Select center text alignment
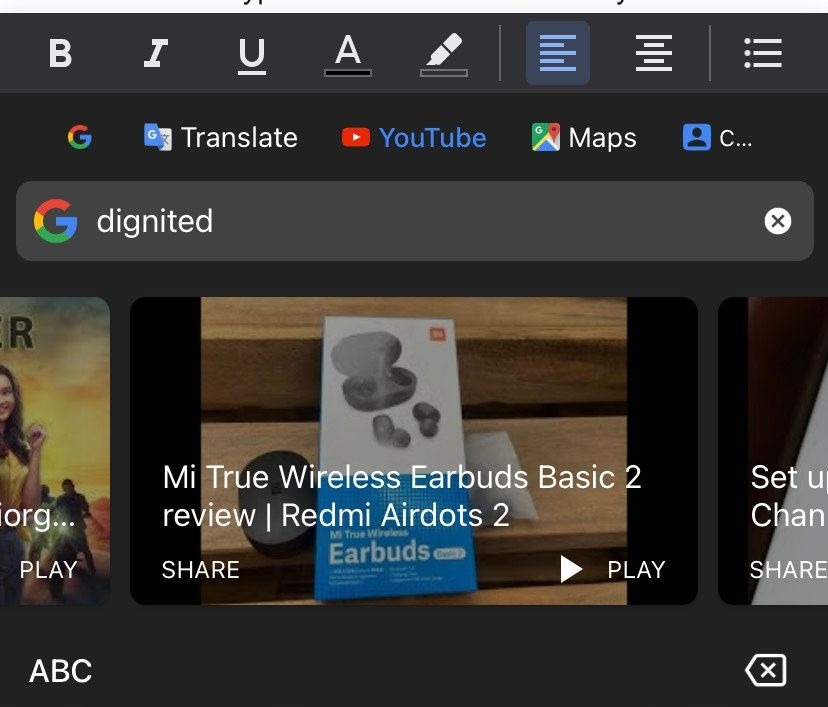The width and height of the screenshot is (828, 707). click(x=654, y=53)
